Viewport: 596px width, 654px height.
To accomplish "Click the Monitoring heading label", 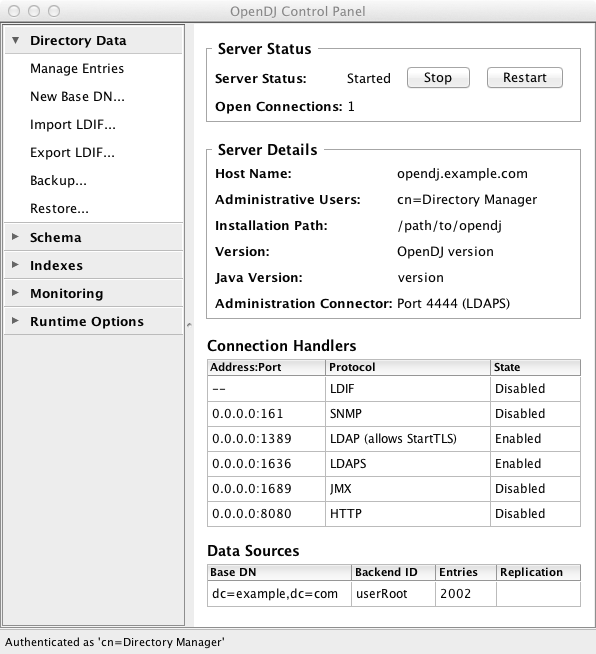I will tap(67, 293).
